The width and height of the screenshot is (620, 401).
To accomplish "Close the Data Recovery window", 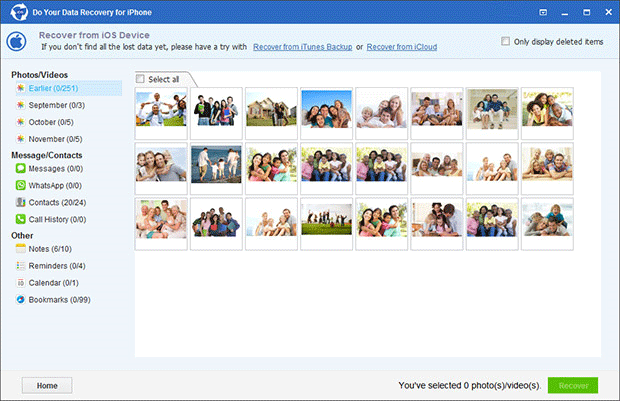I will [609, 12].
